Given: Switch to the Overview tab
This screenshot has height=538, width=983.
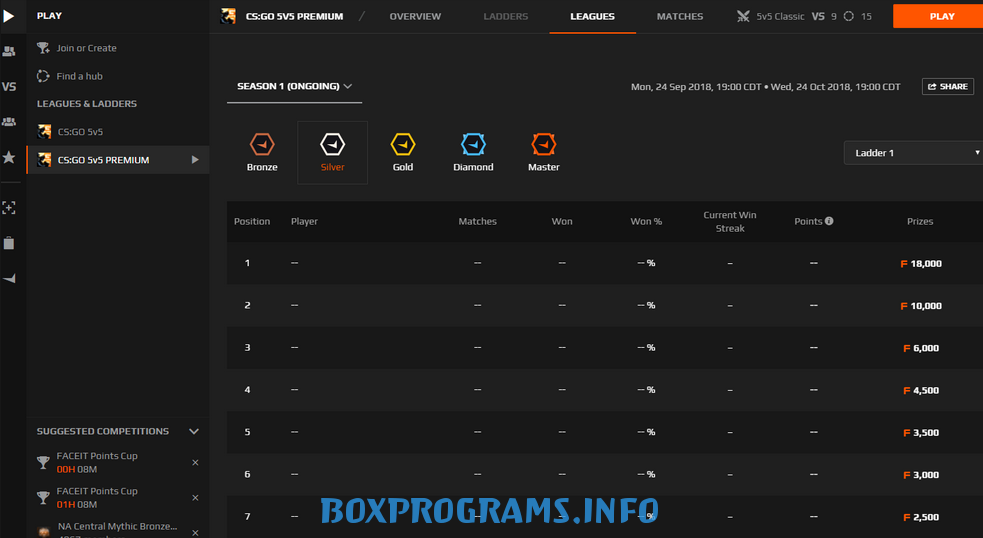Looking at the screenshot, I should (415, 17).
